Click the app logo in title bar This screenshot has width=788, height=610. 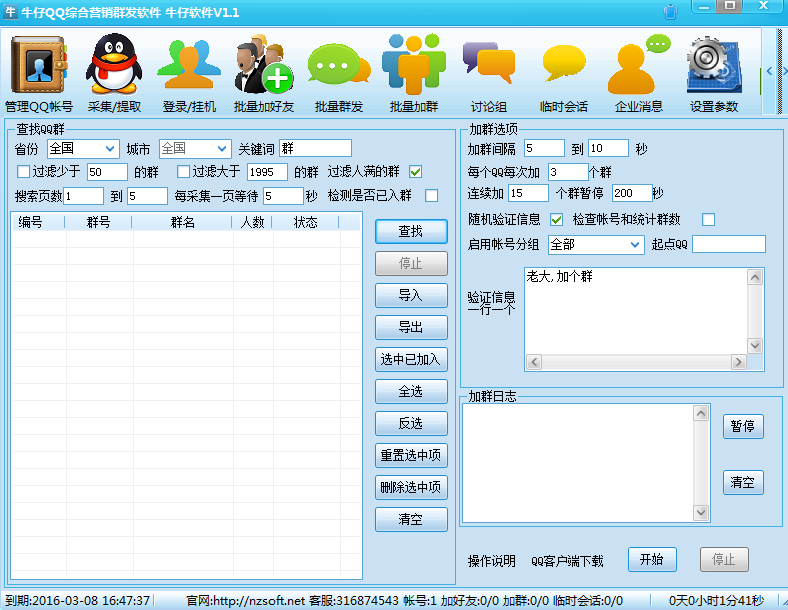click(10, 11)
